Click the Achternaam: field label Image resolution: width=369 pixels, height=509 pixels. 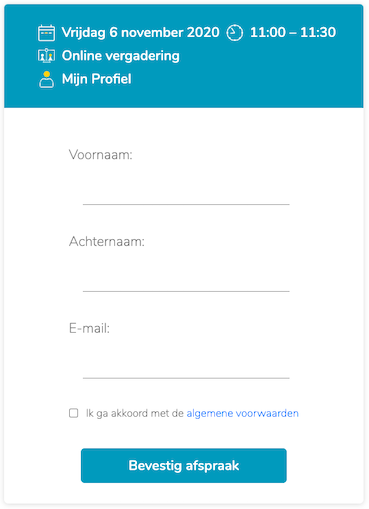tap(107, 242)
